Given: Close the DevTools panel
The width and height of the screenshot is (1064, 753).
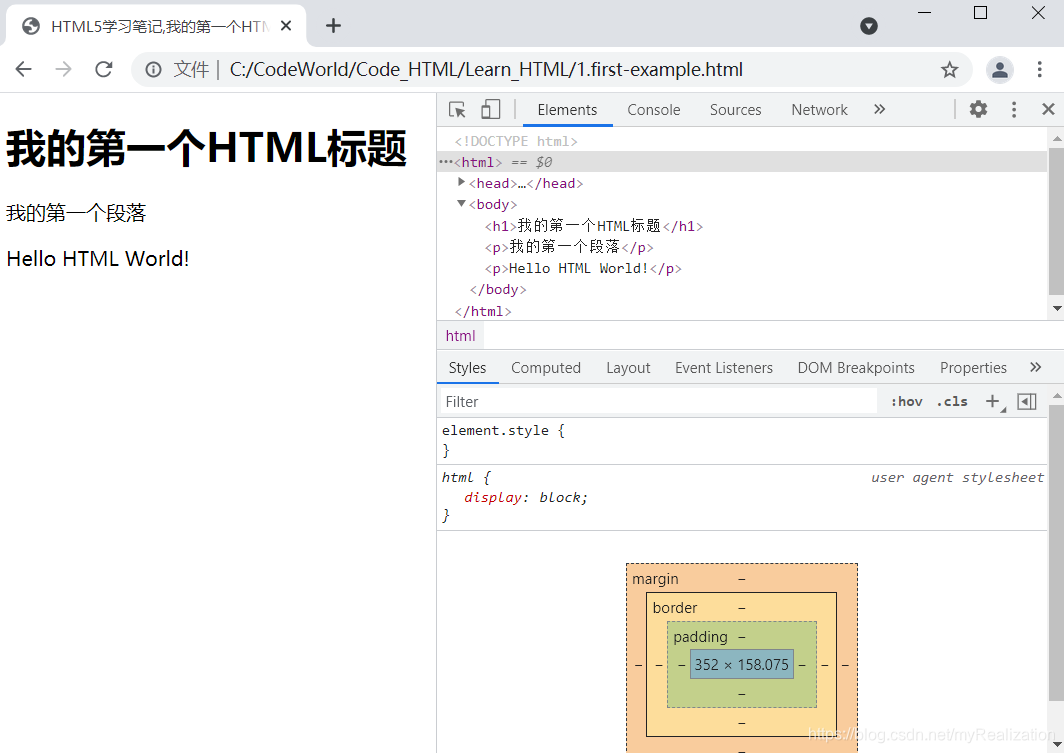Looking at the screenshot, I should click(1048, 109).
